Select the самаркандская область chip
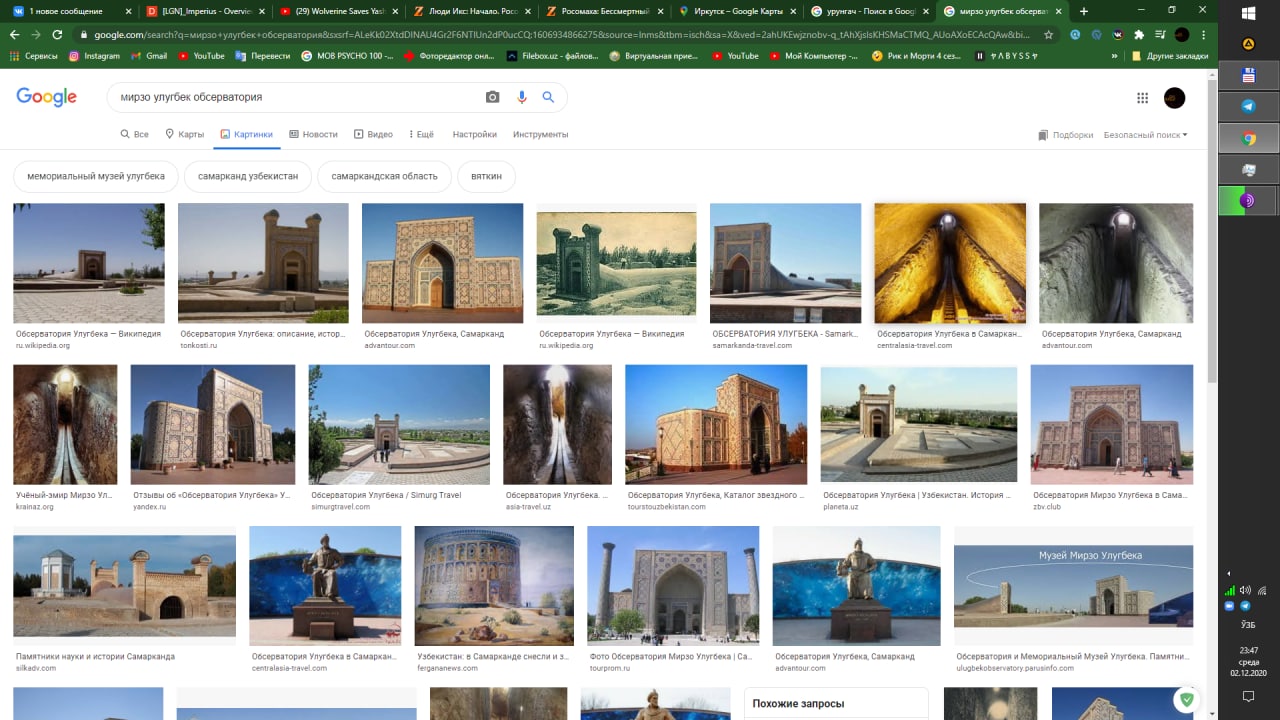This screenshot has height=720, width=1280. (x=384, y=176)
